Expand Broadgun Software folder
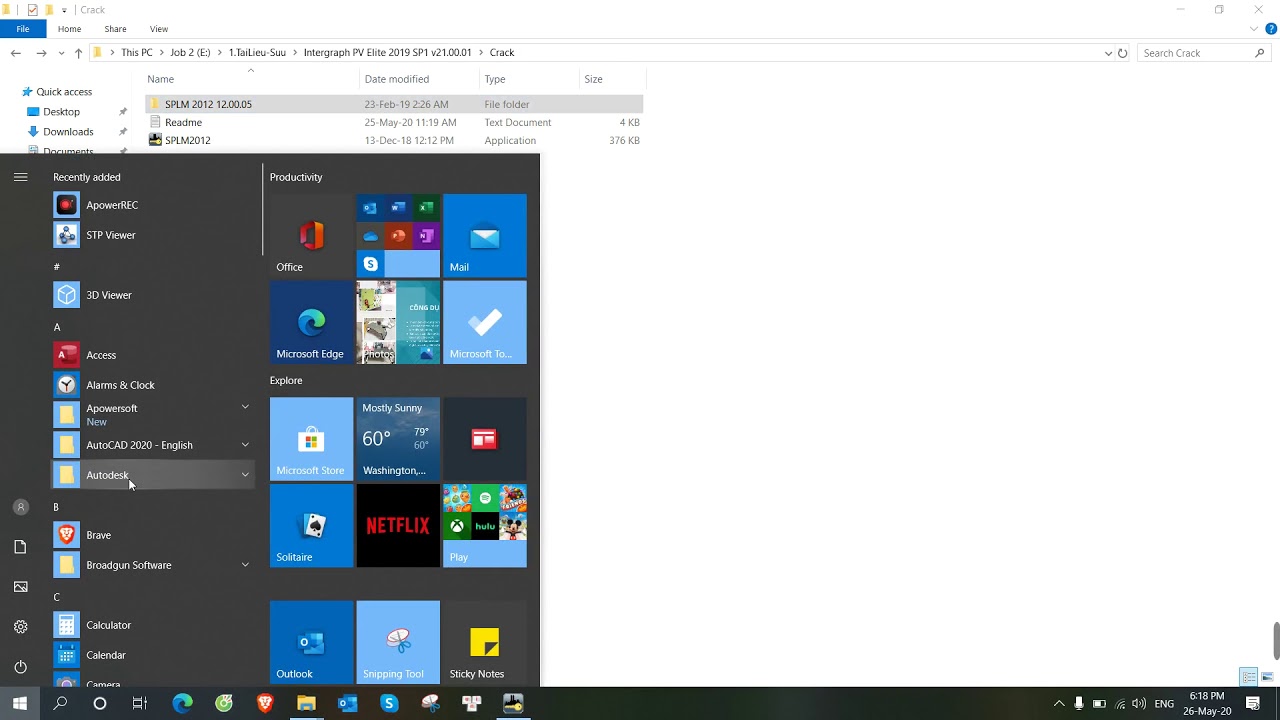 click(x=154, y=565)
